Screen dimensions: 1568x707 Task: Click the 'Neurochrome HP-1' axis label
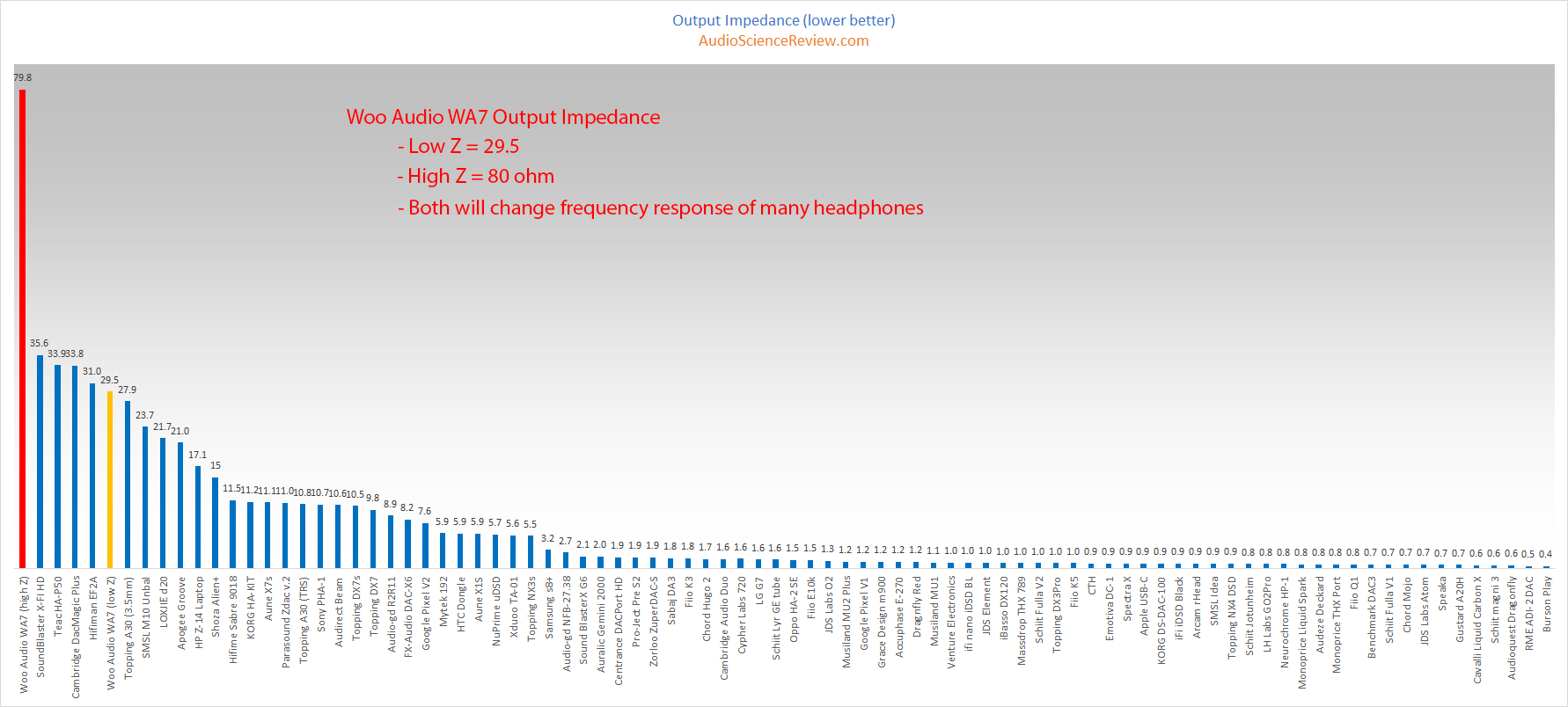1285,623
